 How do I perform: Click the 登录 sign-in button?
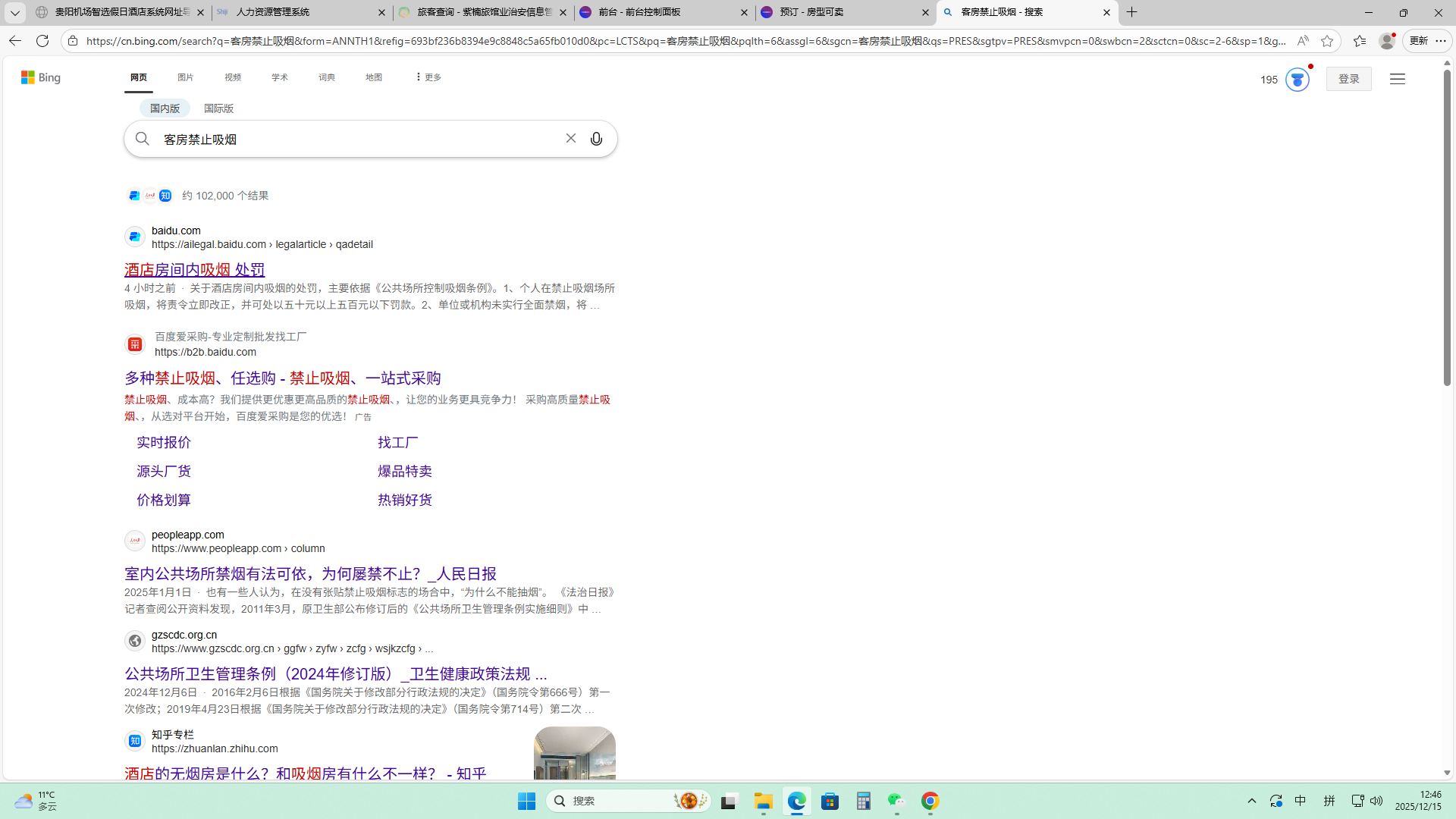point(1348,79)
